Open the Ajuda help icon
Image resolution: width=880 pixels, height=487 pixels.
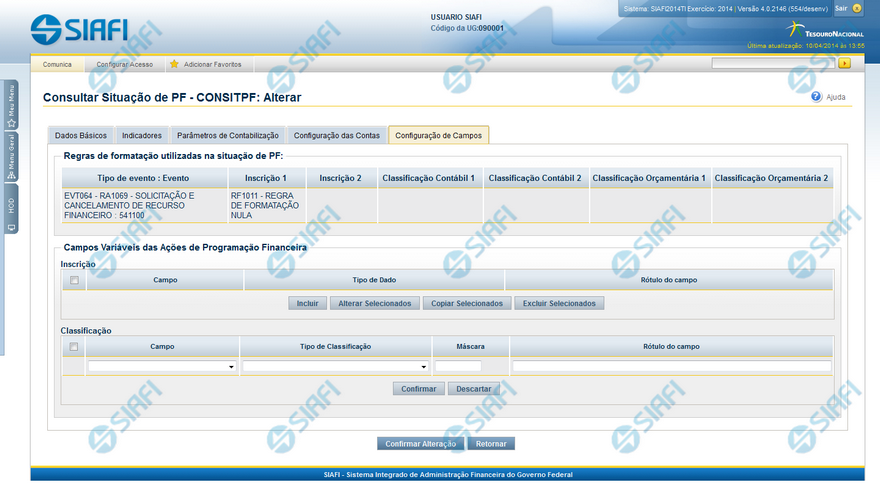pos(816,97)
